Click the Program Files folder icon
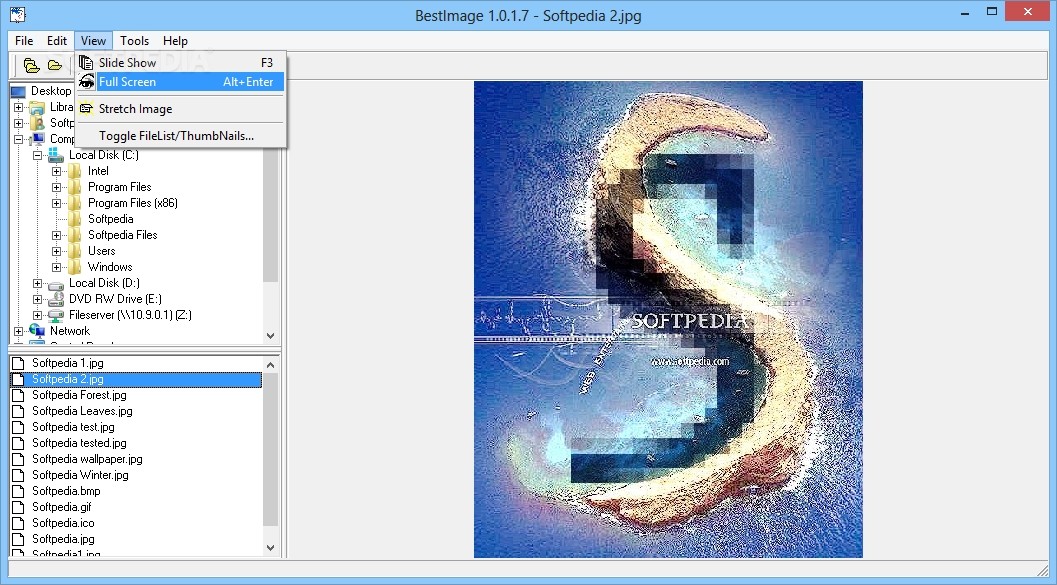 (75, 187)
